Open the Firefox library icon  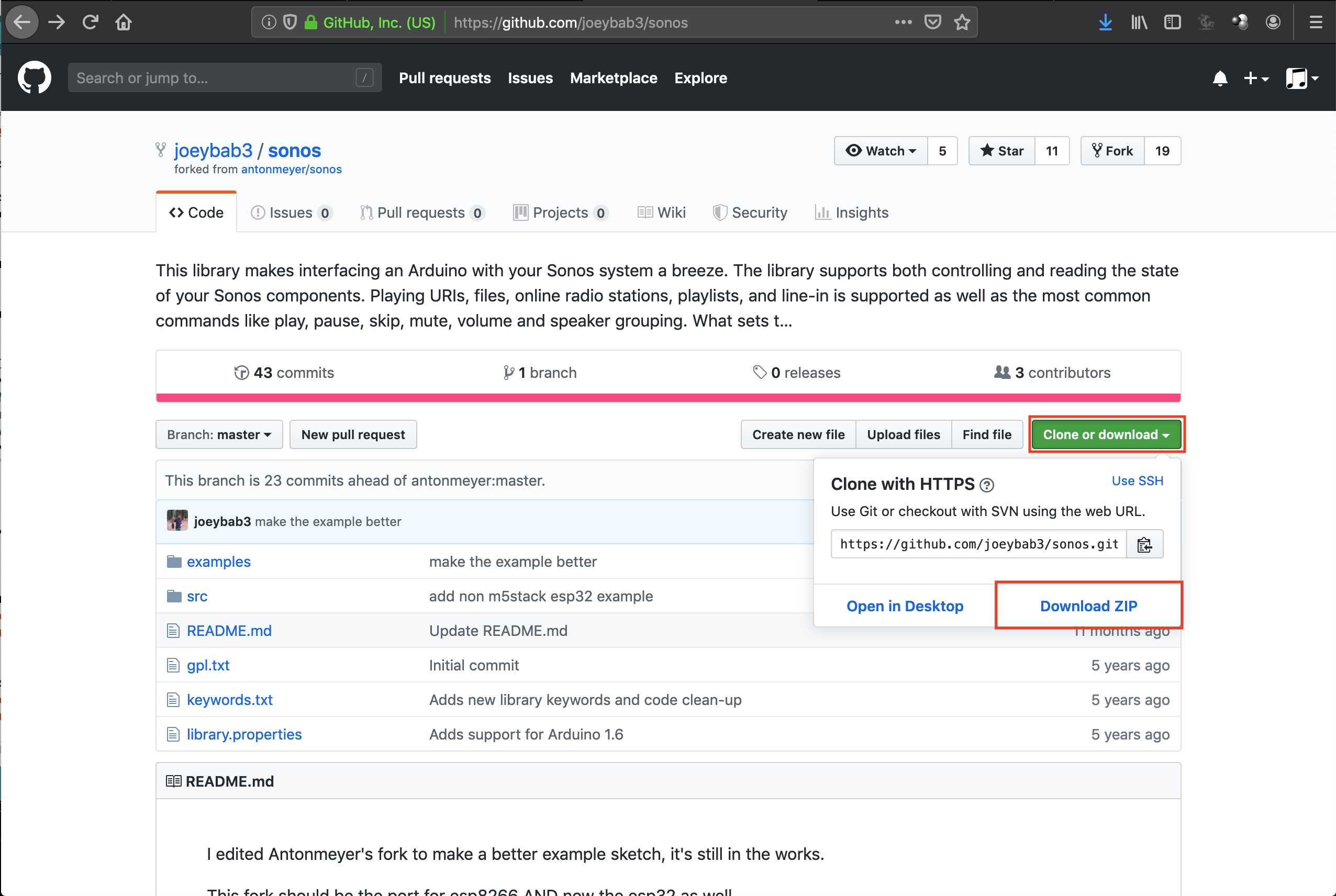point(1139,23)
